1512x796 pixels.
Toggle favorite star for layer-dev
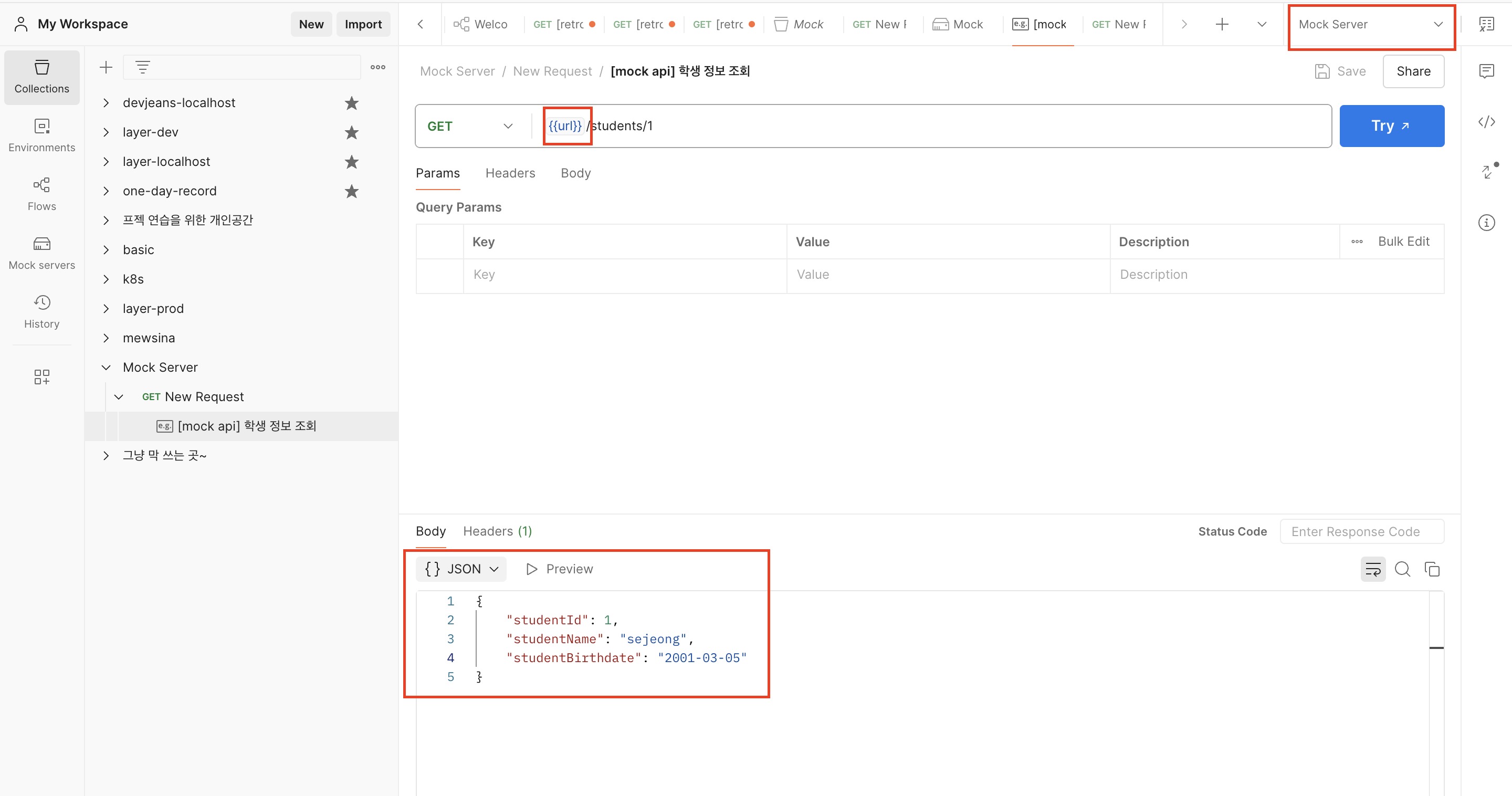pyautogui.click(x=352, y=133)
